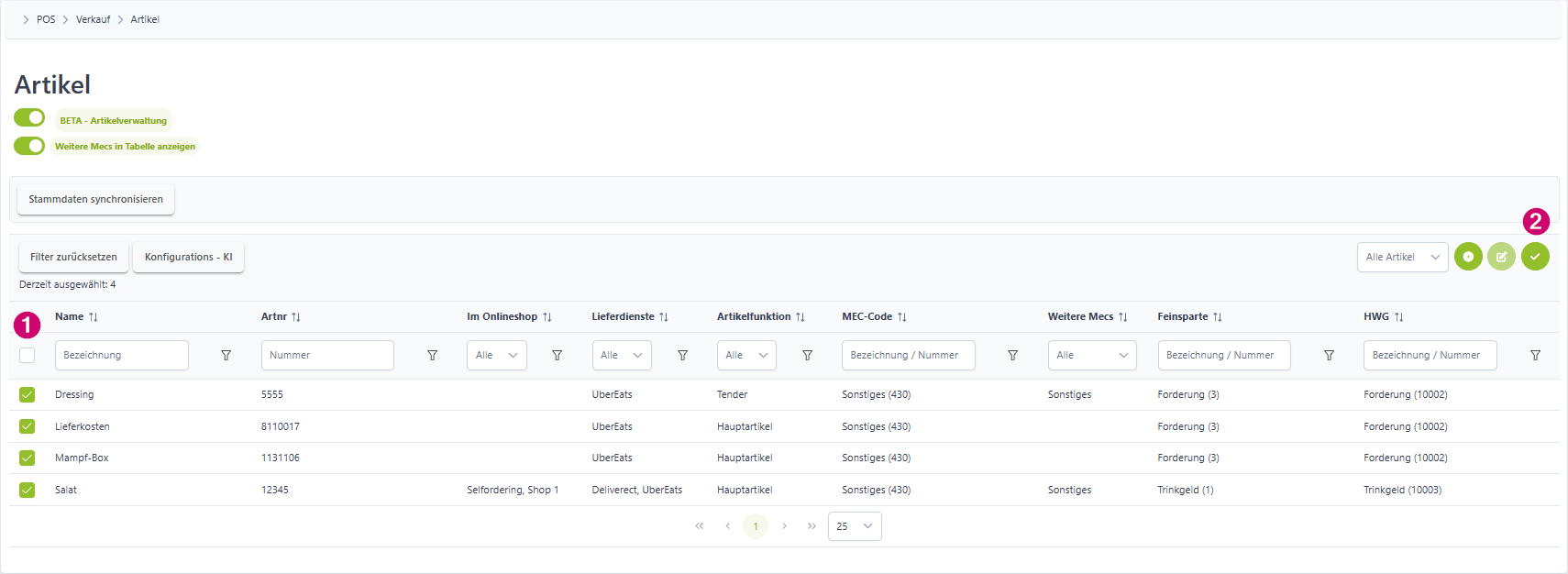The width and height of the screenshot is (1568, 574).
Task: Click Trinkgeld (1) Feinsparte cell
Action: (1186, 490)
